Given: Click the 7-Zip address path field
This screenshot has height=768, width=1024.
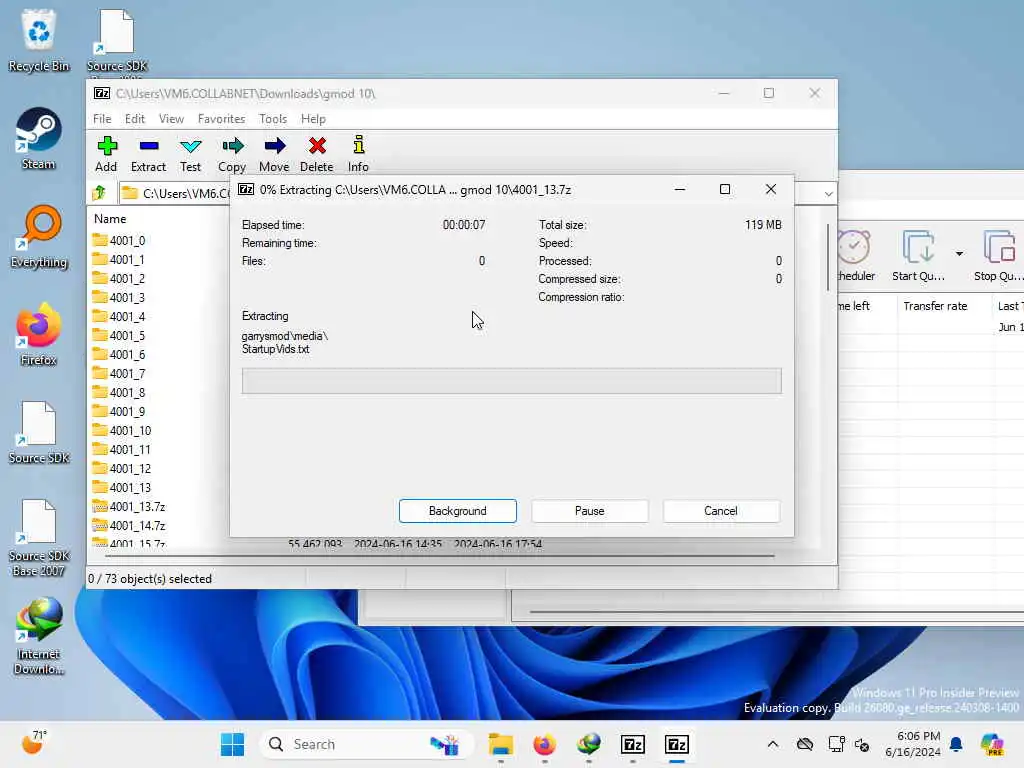Looking at the screenshot, I should 176,193.
